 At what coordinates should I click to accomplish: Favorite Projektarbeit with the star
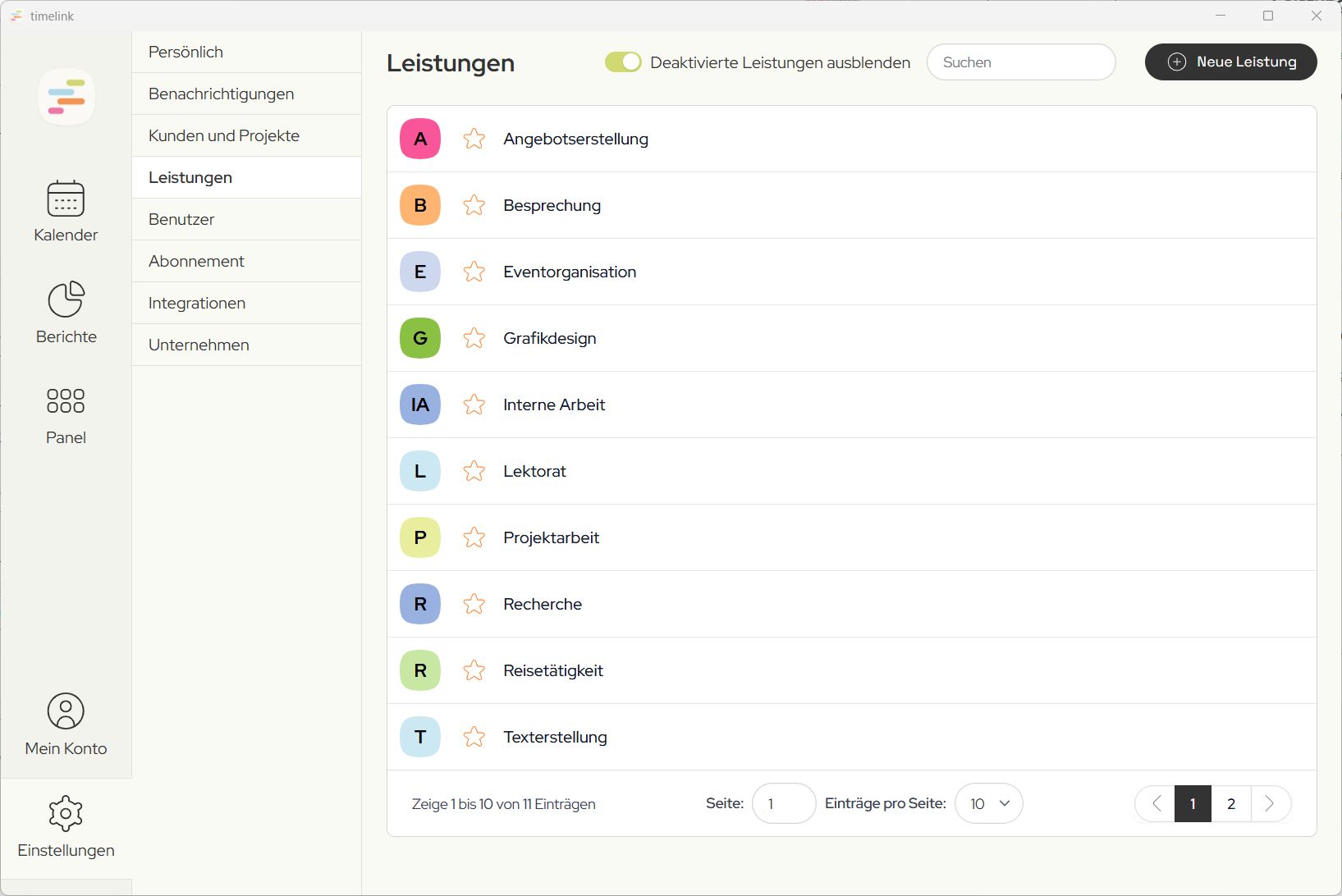tap(474, 537)
